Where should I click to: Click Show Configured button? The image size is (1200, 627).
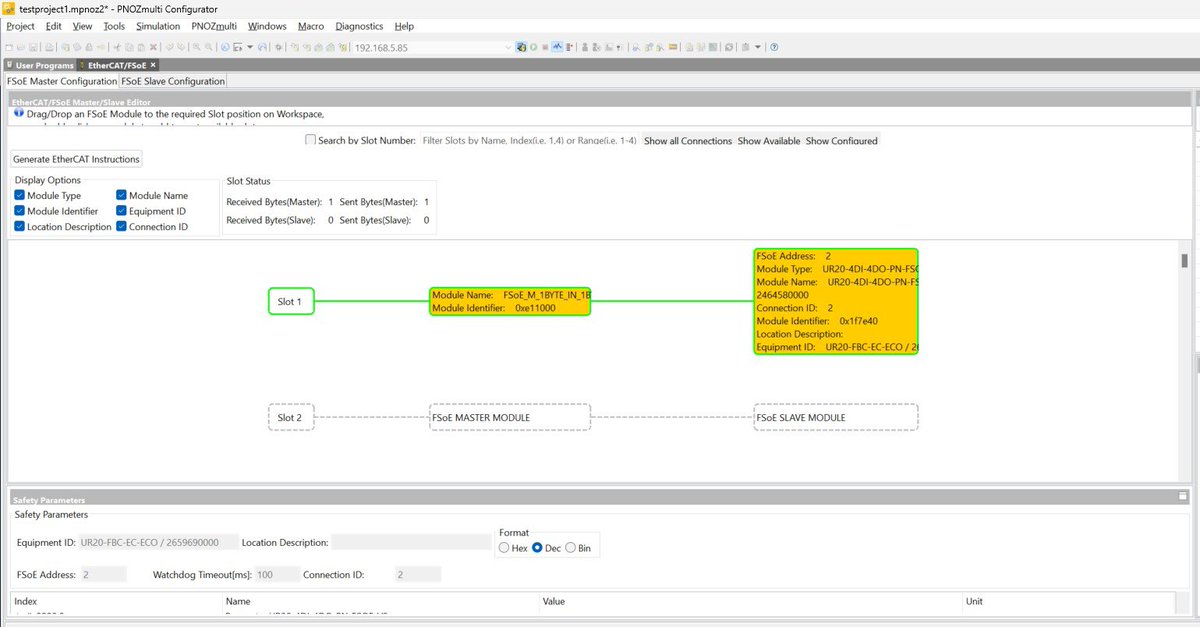pyautogui.click(x=842, y=141)
